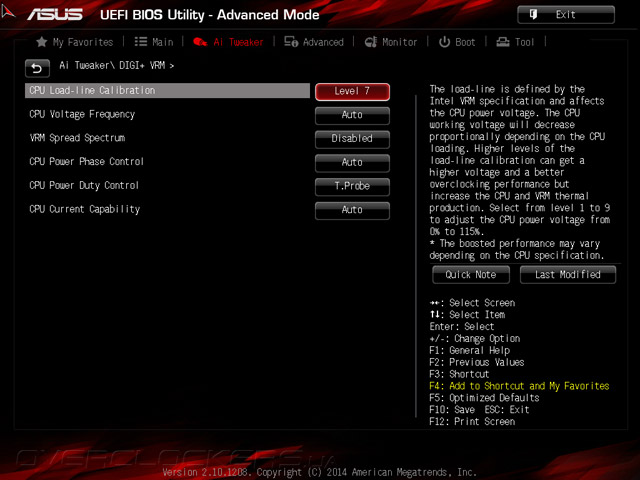Click the F12: Print Screen hint

click(x=472, y=421)
